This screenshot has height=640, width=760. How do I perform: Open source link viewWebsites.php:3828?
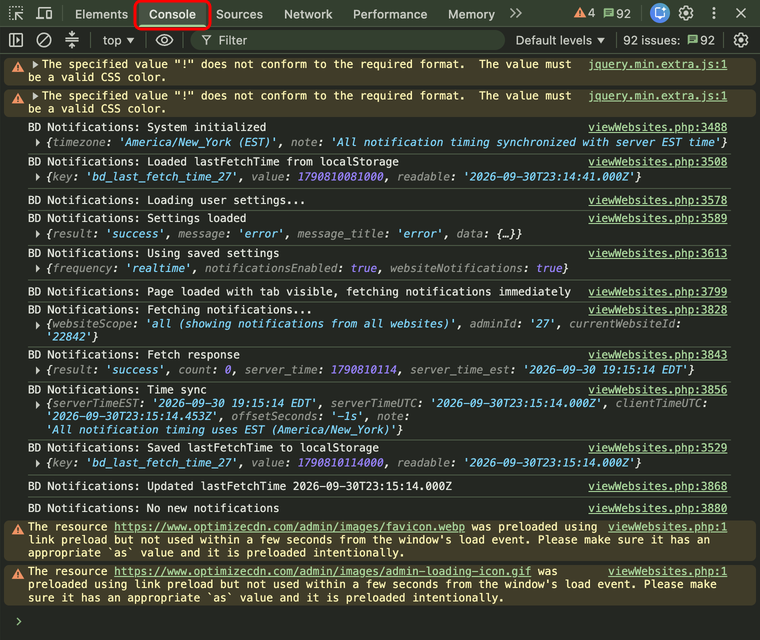pos(658,309)
